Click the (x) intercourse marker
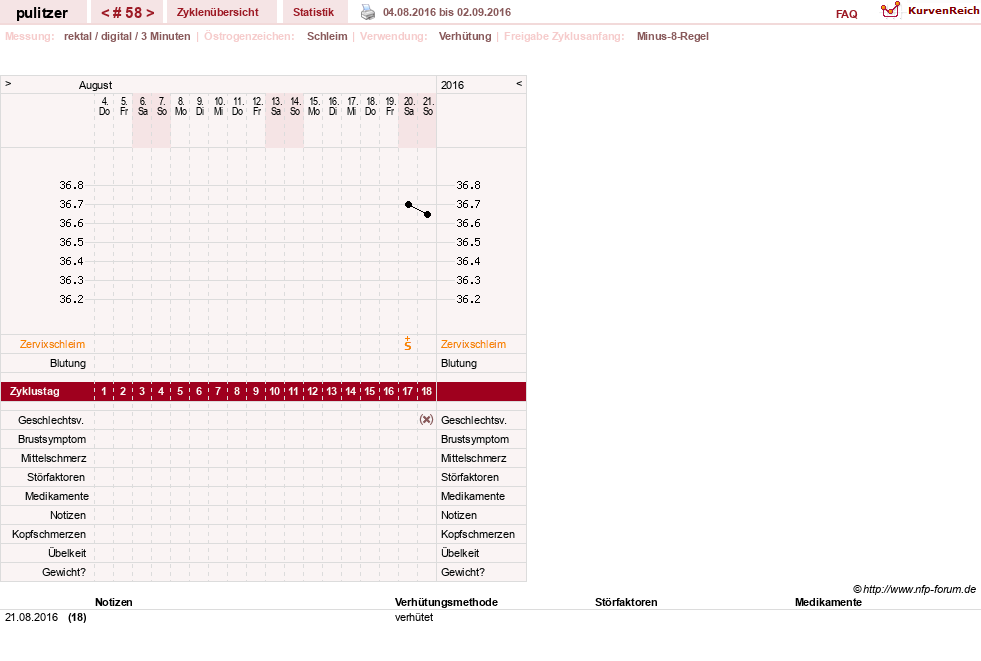The height and width of the screenshot is (661, 981). tap(426, 420)
